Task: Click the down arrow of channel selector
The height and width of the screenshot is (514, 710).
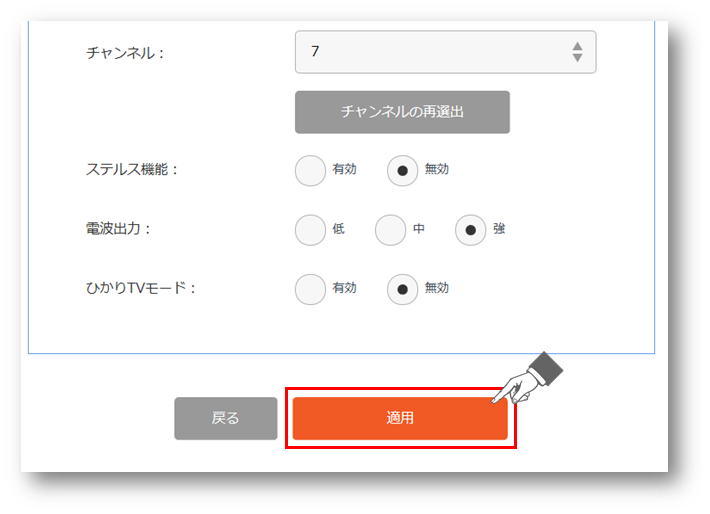Action: [577, 58]
